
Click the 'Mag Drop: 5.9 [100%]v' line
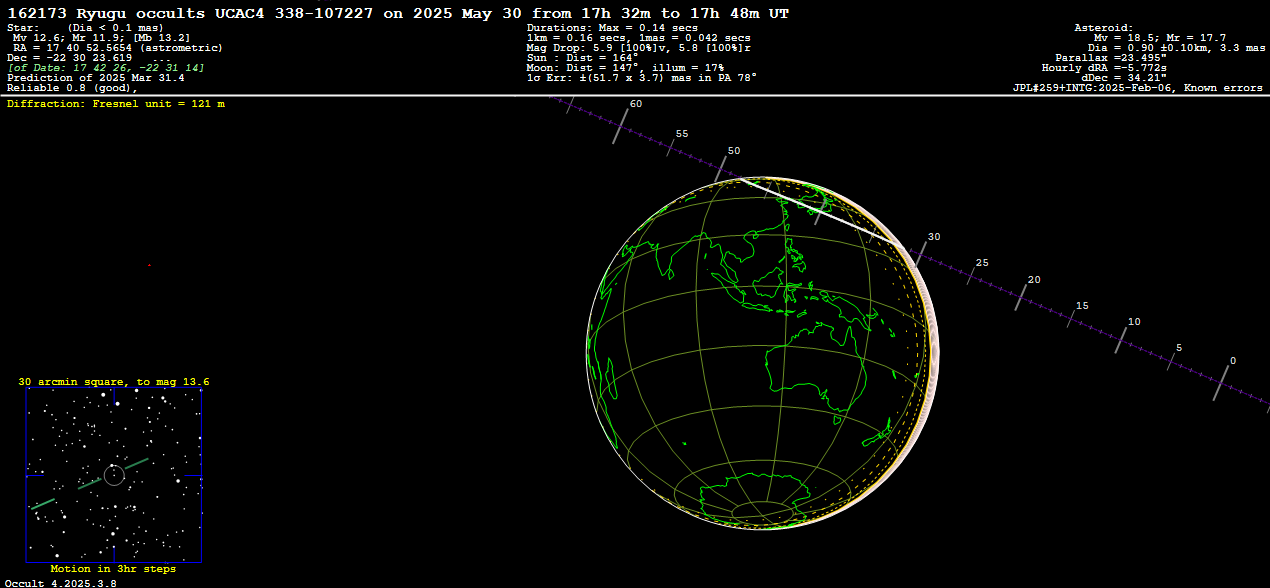click(639, 48)
